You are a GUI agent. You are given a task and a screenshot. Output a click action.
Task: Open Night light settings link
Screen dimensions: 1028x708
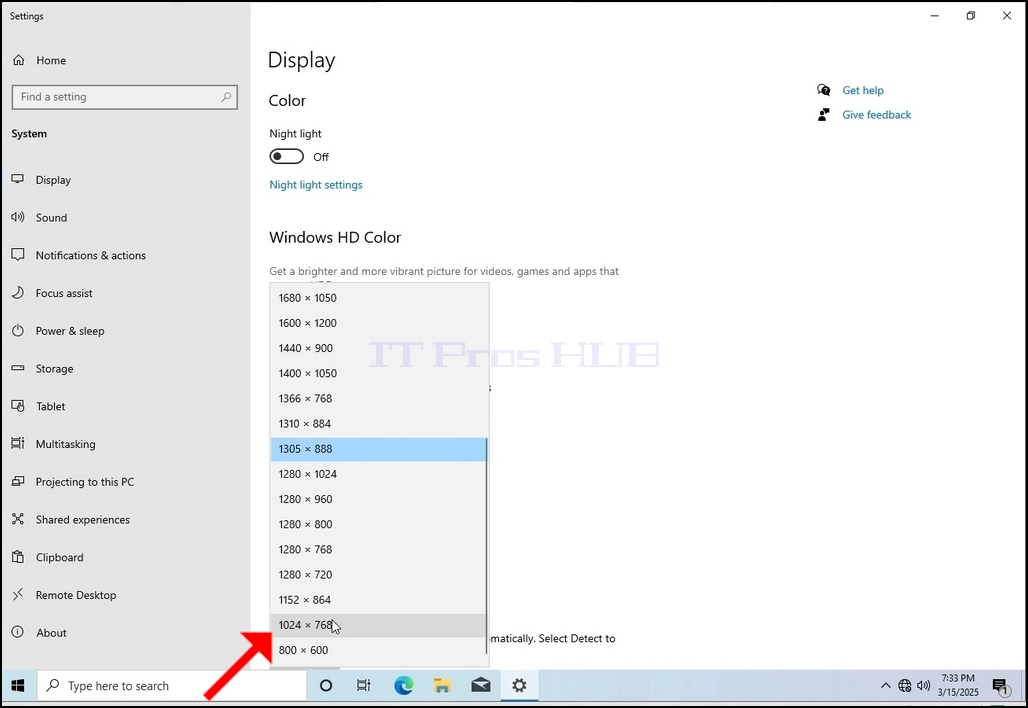pyautogui.click(x=316, y=185)
